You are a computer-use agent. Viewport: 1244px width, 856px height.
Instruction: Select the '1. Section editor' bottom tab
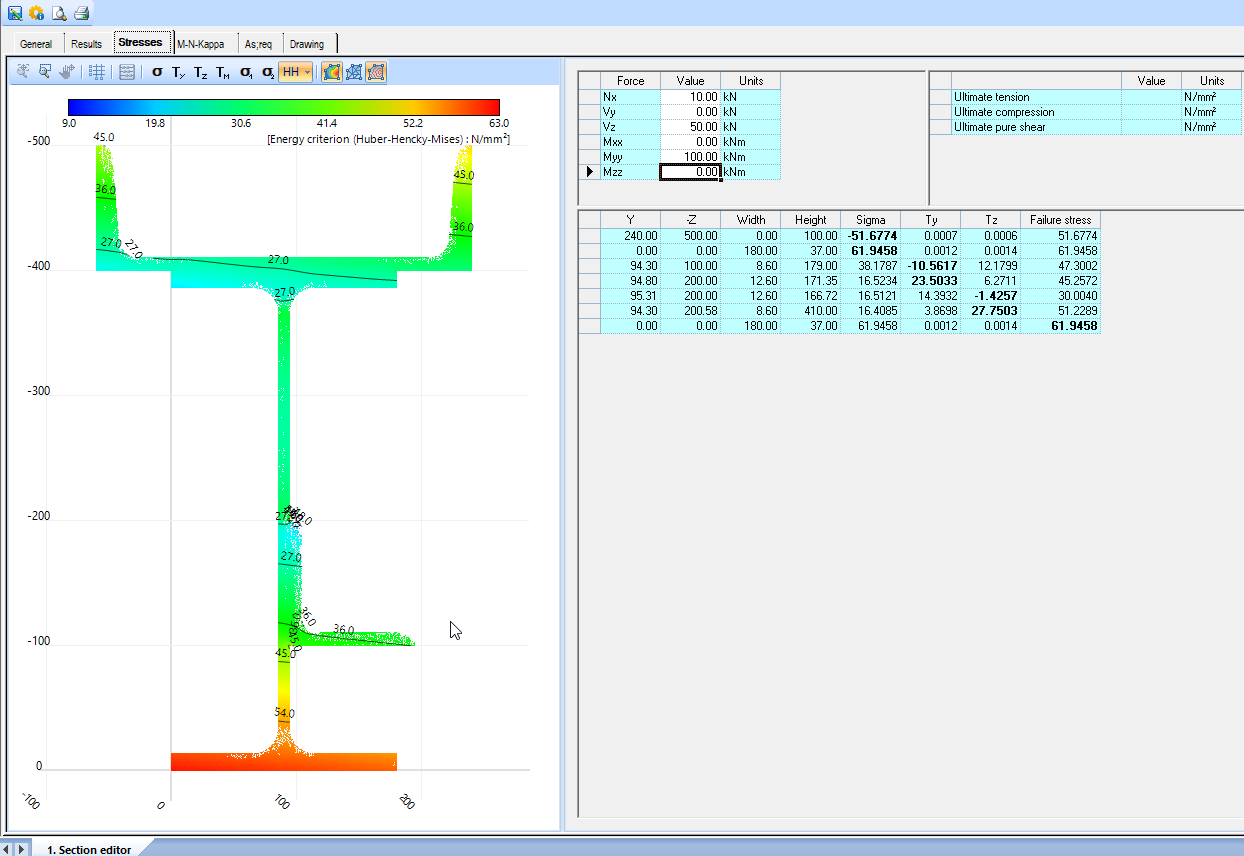pos(89,849)
